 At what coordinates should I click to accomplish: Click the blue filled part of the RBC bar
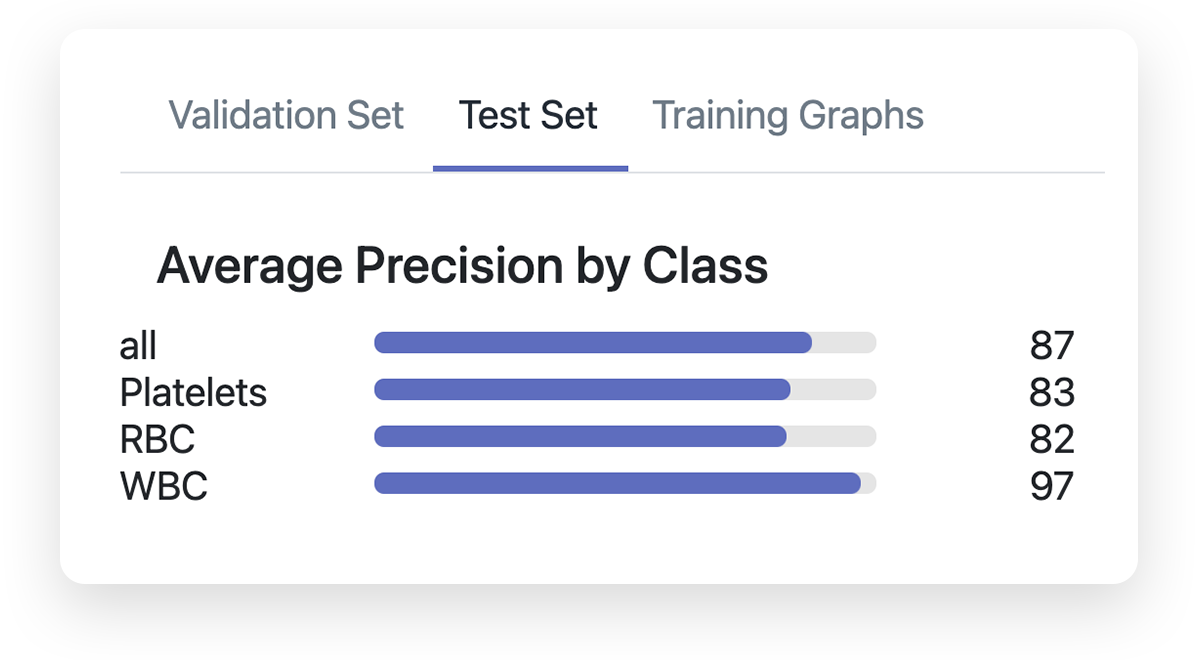(x=580, y=437)
